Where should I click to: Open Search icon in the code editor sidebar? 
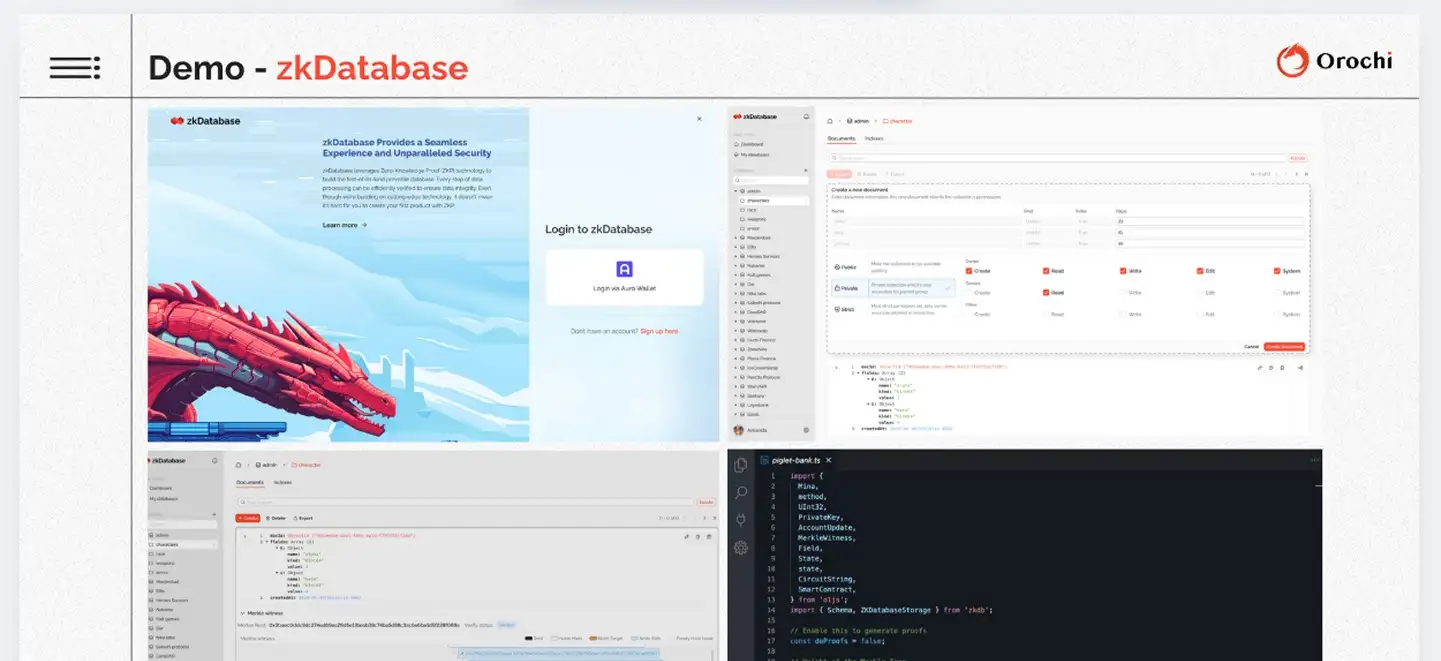(740, 493)
